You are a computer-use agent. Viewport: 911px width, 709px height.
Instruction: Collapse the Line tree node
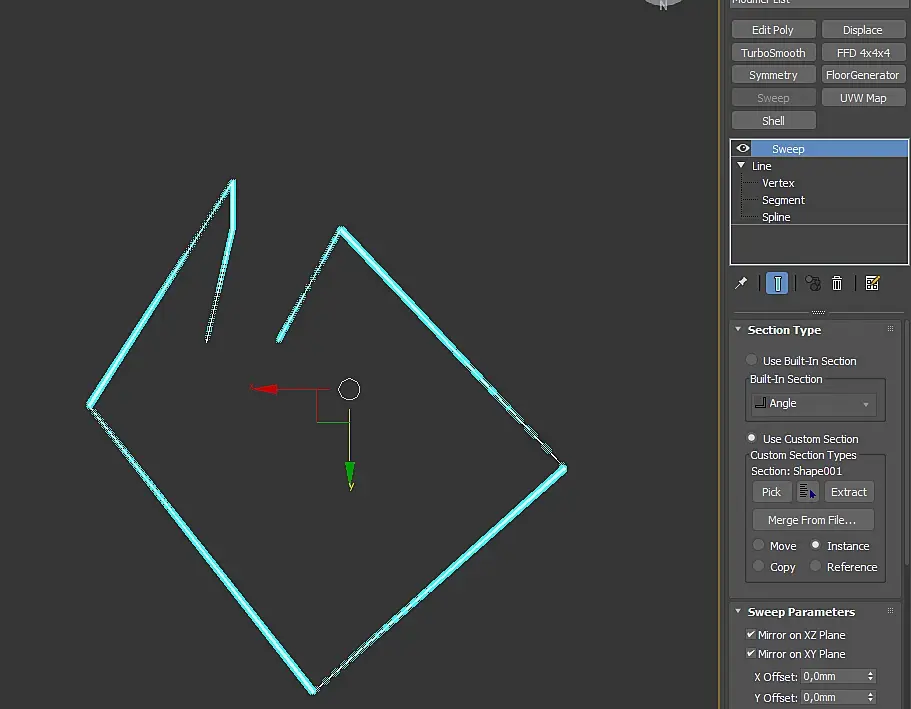[741, 166]
